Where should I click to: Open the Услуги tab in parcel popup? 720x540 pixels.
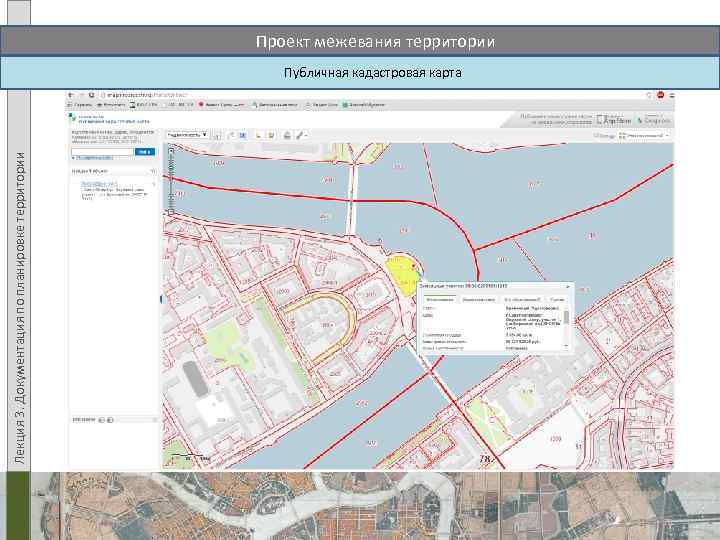click(x=557, y=299)
